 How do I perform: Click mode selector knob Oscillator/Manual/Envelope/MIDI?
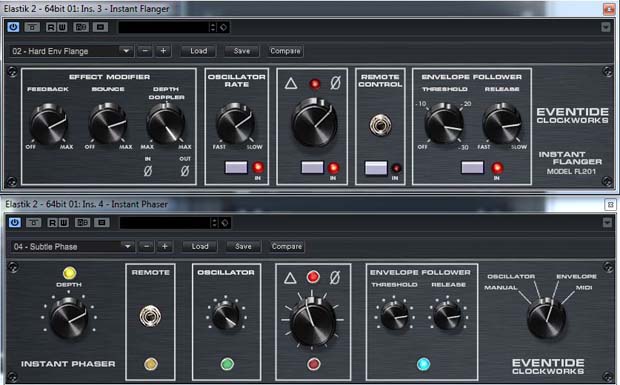click(546, 318)
